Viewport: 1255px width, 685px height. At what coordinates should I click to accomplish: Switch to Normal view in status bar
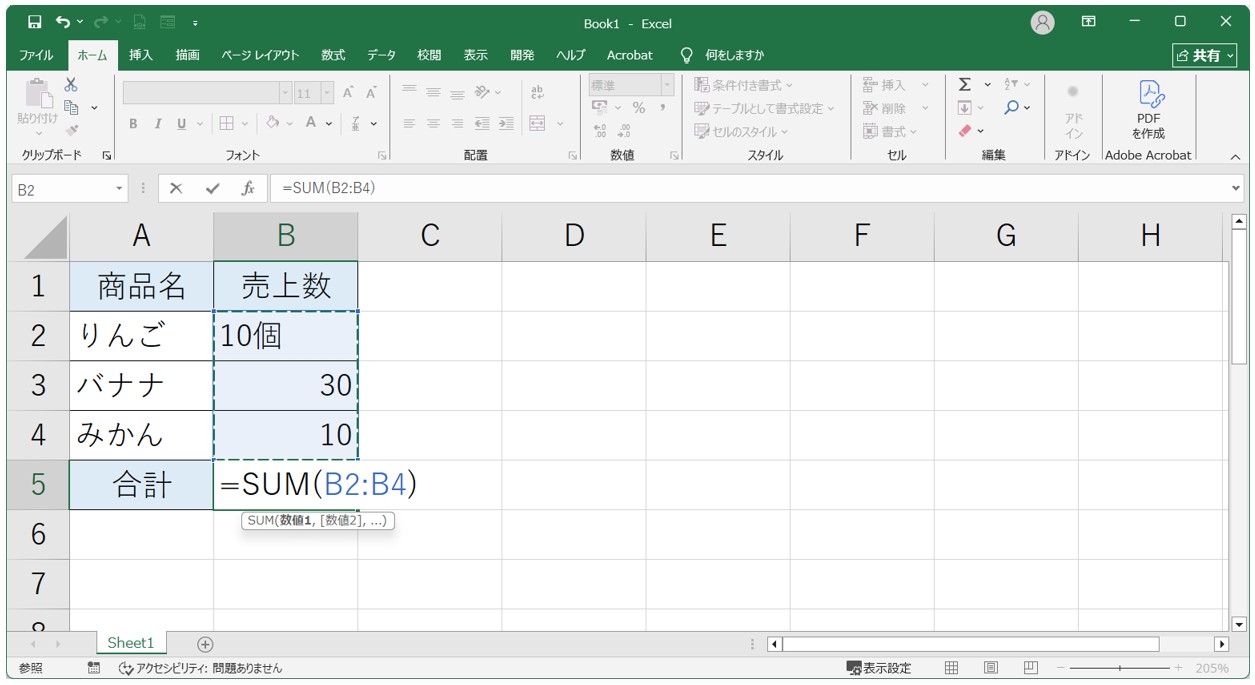[951, 668]
